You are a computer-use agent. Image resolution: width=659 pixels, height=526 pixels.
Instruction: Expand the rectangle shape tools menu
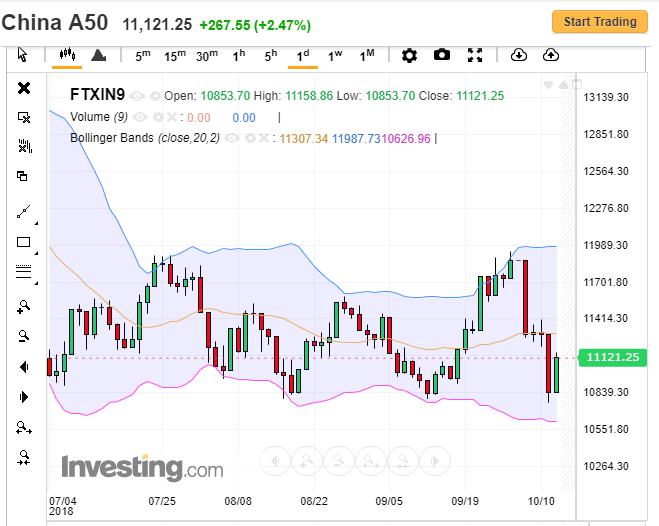point(24,242)
